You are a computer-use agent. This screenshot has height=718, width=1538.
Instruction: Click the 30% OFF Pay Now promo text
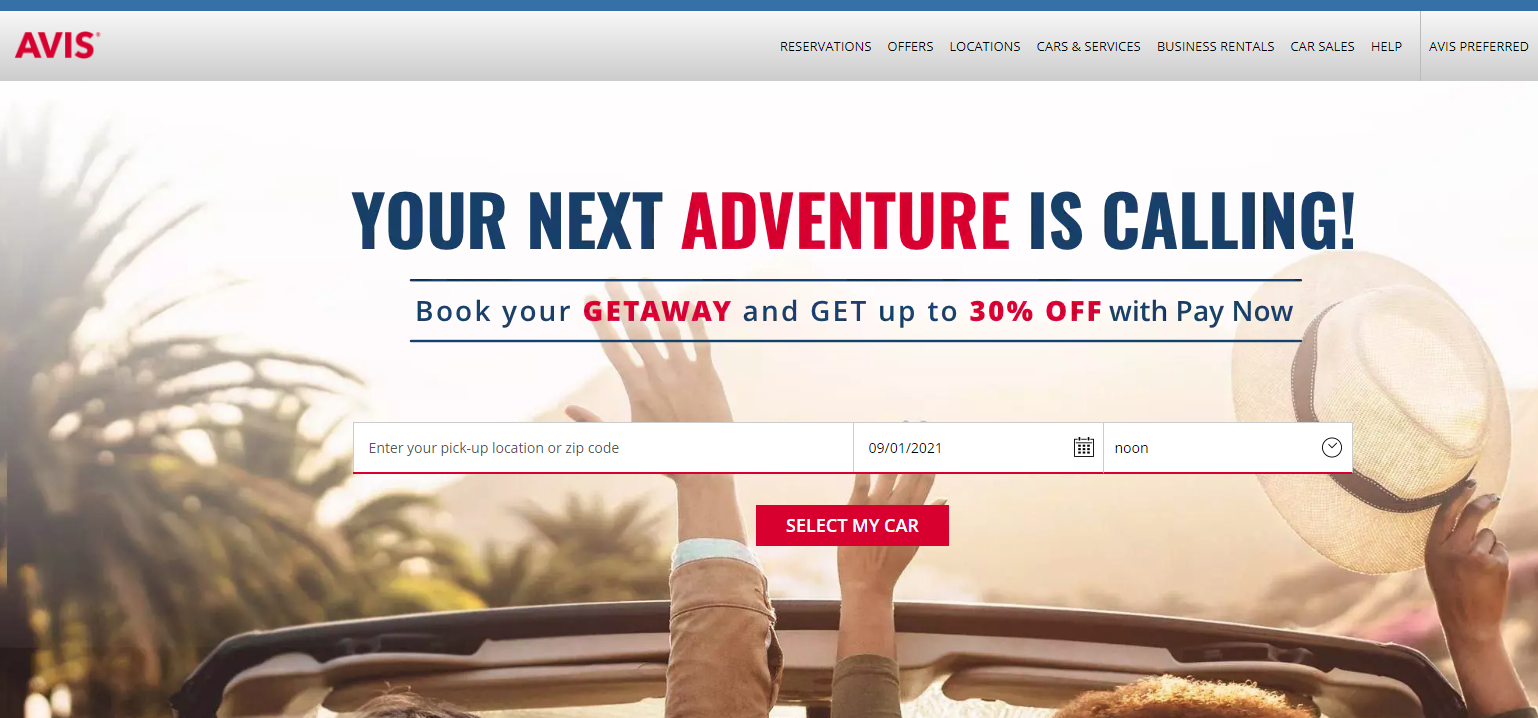pyautogui.click(x=1131, y=311)
